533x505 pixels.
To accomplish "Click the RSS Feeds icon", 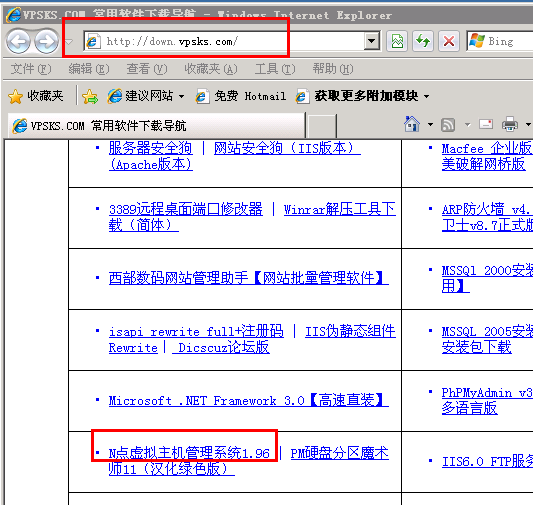I will pyautogui.click(x=448, y=125).
